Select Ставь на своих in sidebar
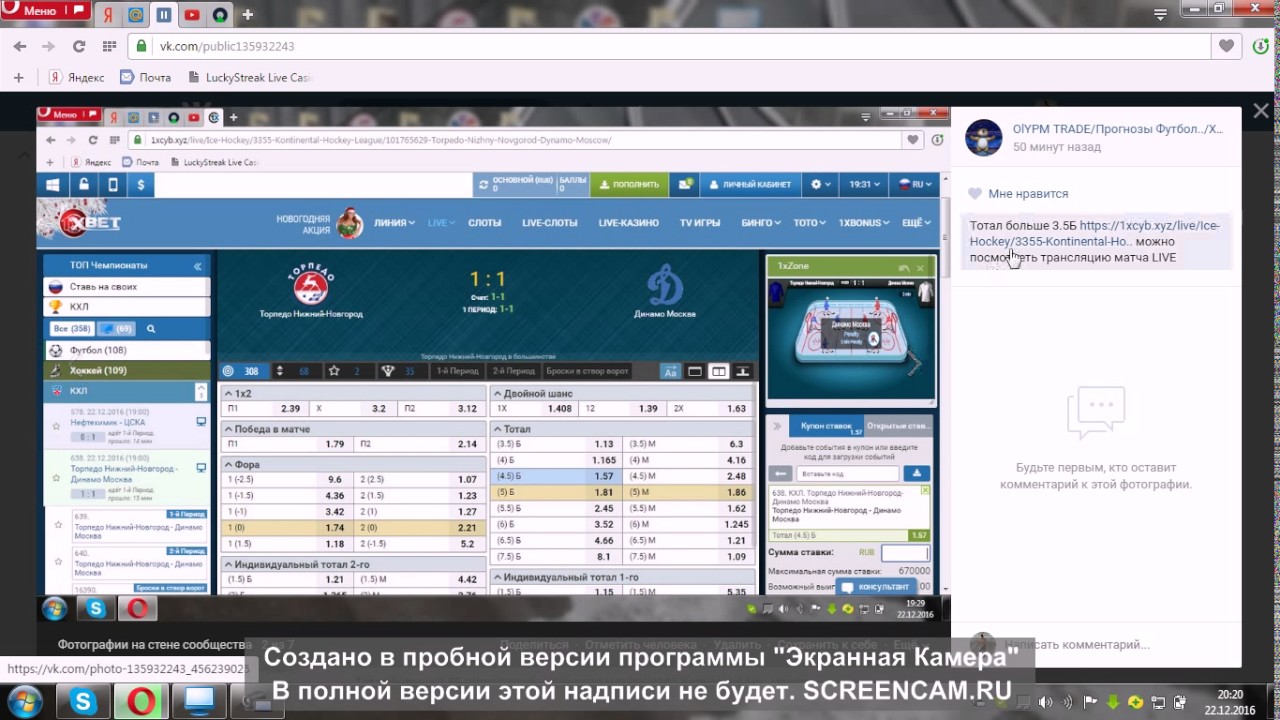 pos(127,287)
